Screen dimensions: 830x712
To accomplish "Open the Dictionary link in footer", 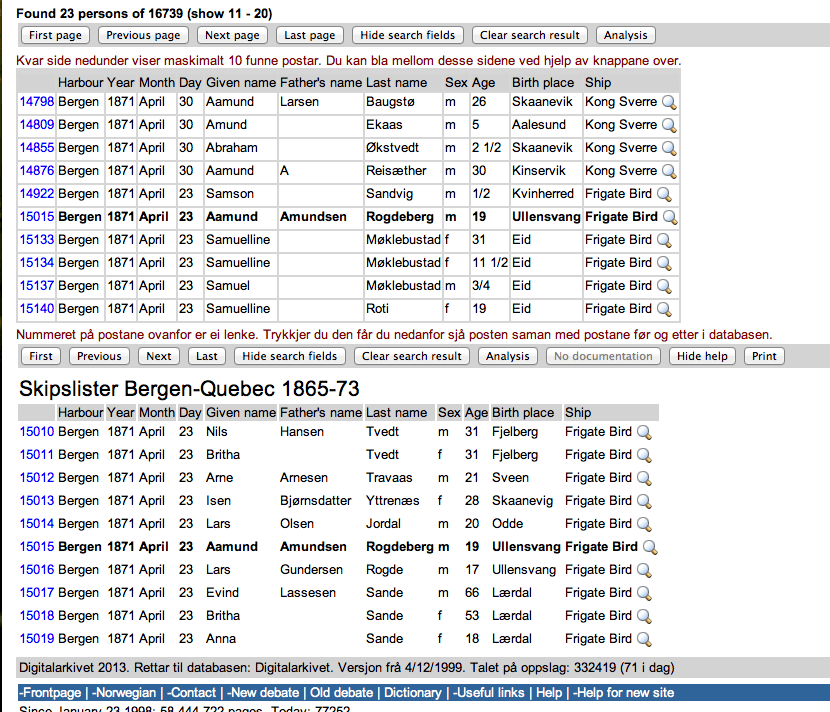I will (x=412, y=692).
